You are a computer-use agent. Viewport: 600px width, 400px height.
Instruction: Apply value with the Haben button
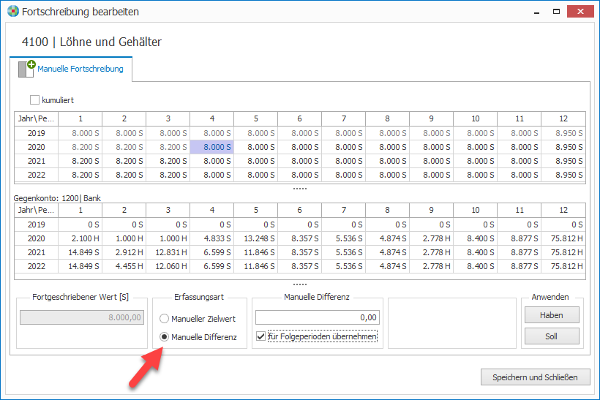552,315
